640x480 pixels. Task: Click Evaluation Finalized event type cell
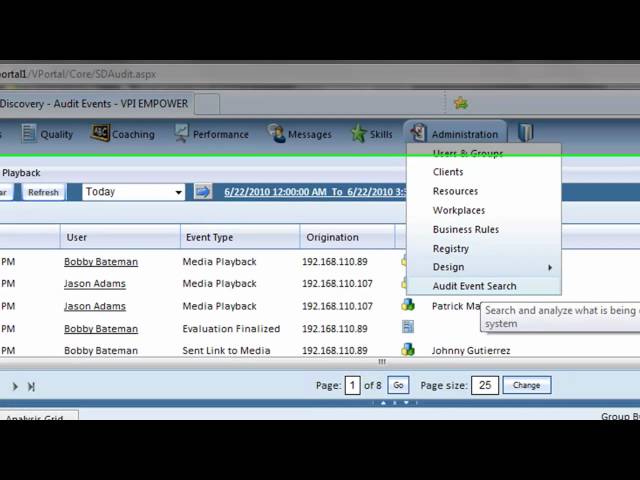tap(231, 329)
